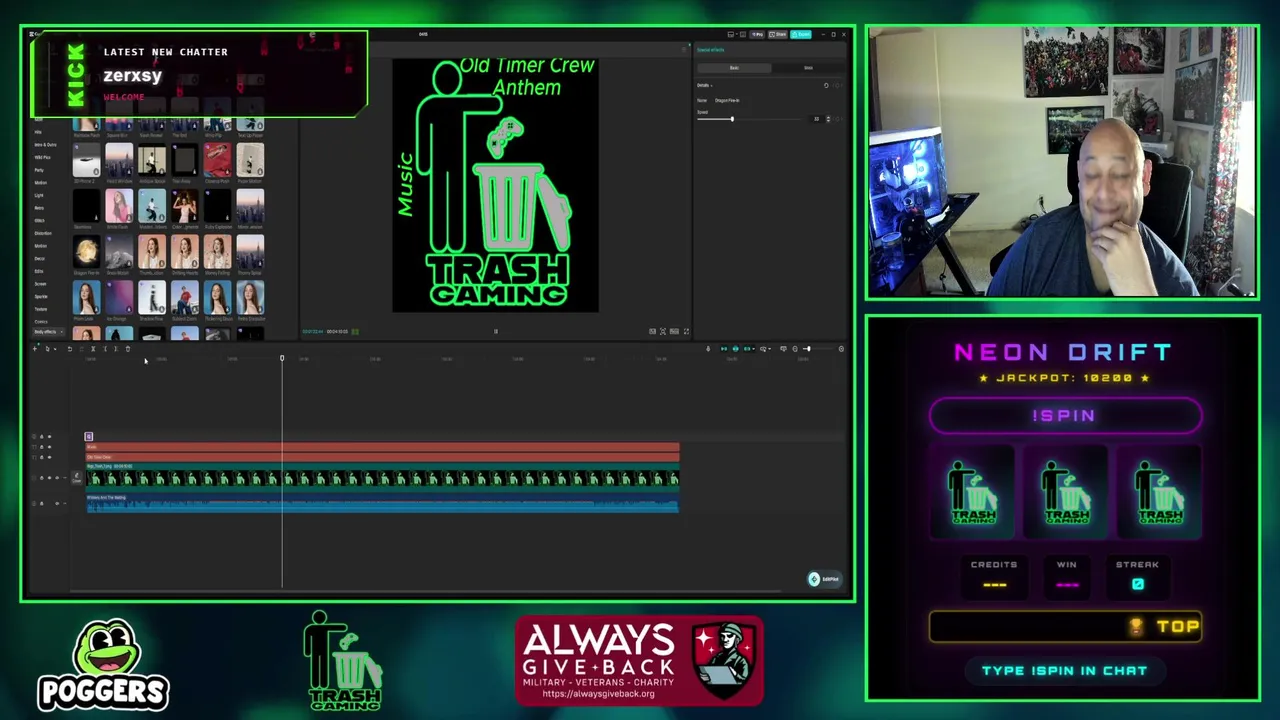The height and width of the screenshot is (720, 1280).
Task: Select the Heart Window effect thumbnail
Action: click(119, 160)
